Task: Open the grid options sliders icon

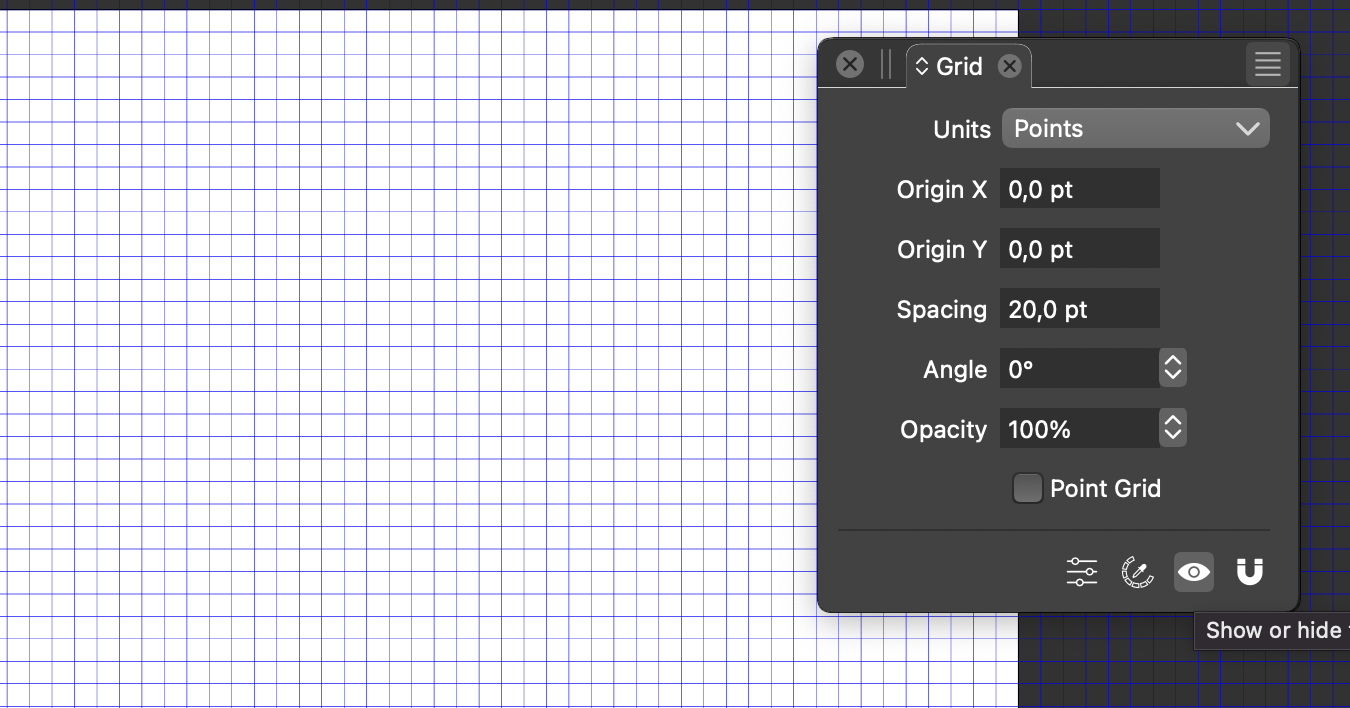Action: [1081, 572]
